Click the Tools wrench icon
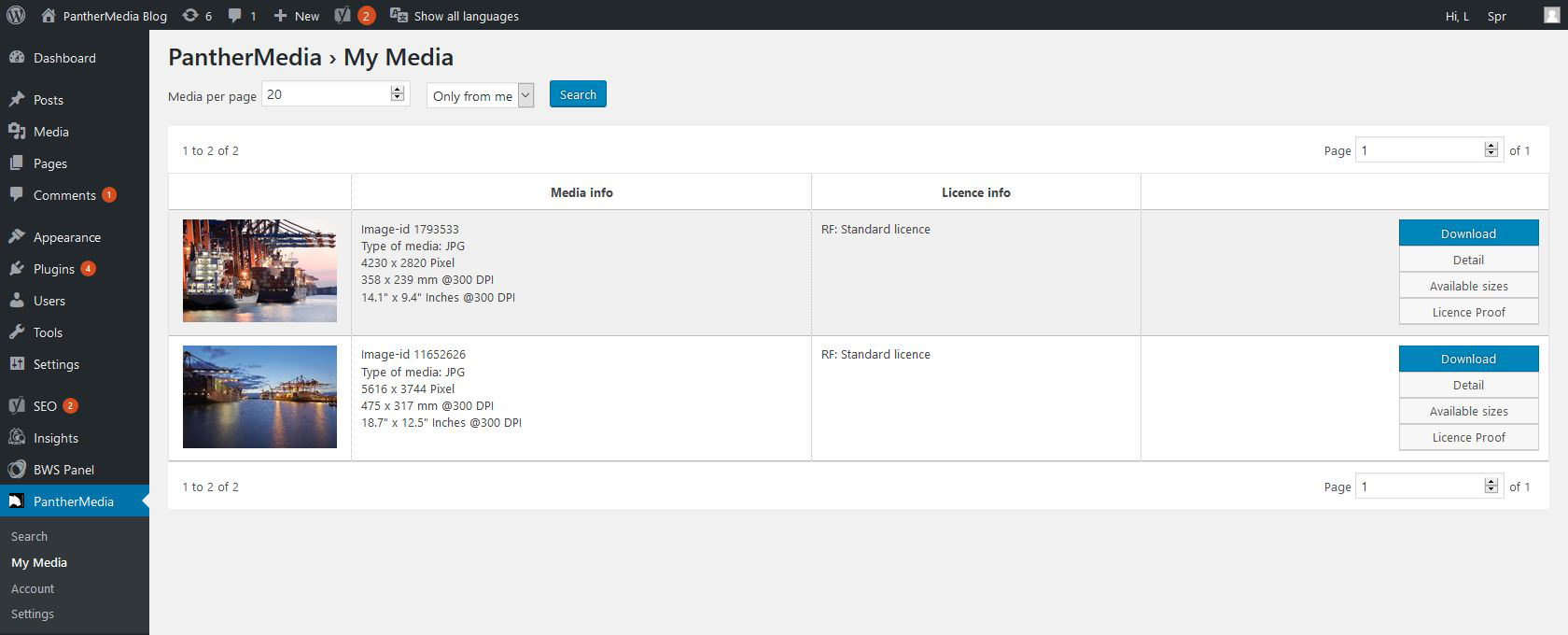 coord(16,332)
